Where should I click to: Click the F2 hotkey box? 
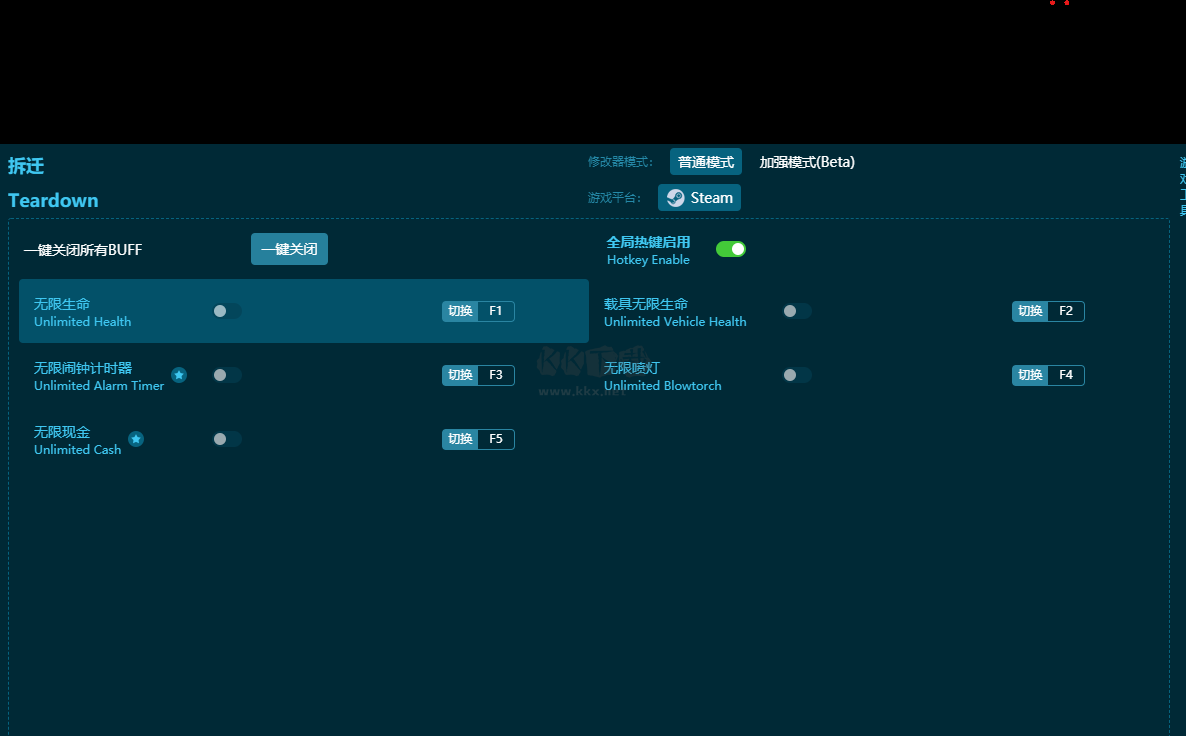1066,311
